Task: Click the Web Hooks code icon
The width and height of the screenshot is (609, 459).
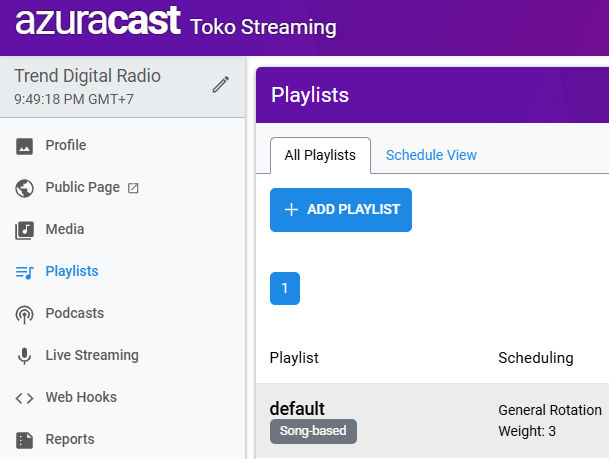Action: click(x=25, y=398)
